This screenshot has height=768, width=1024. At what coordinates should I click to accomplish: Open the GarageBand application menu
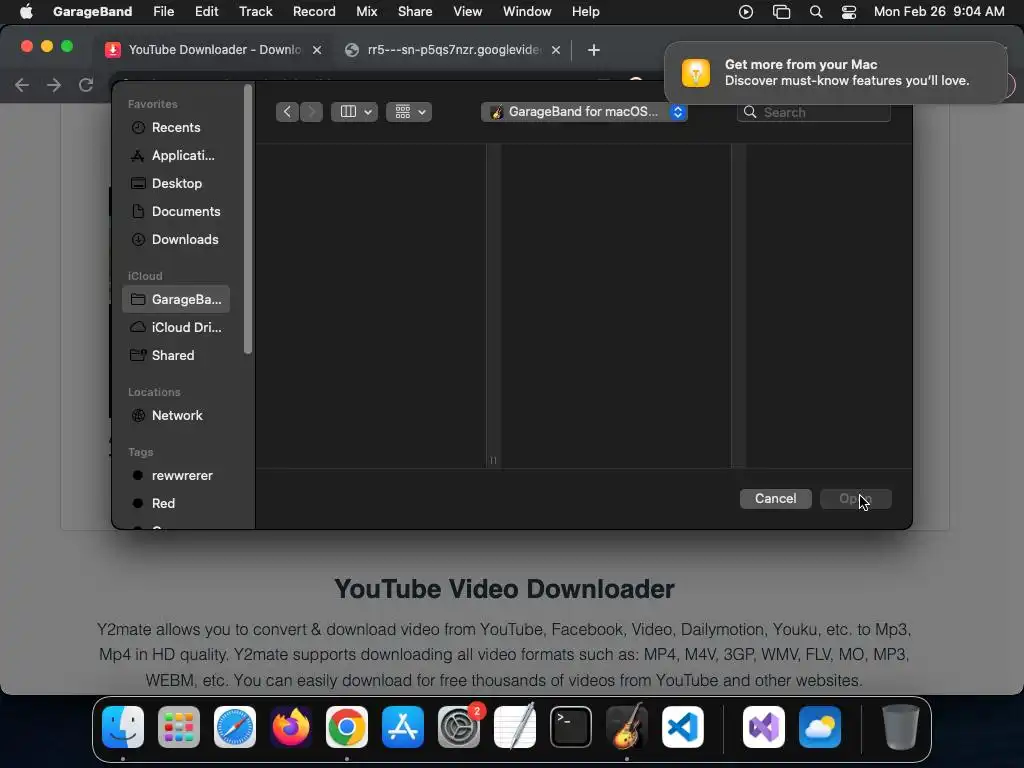coord(92,12)
